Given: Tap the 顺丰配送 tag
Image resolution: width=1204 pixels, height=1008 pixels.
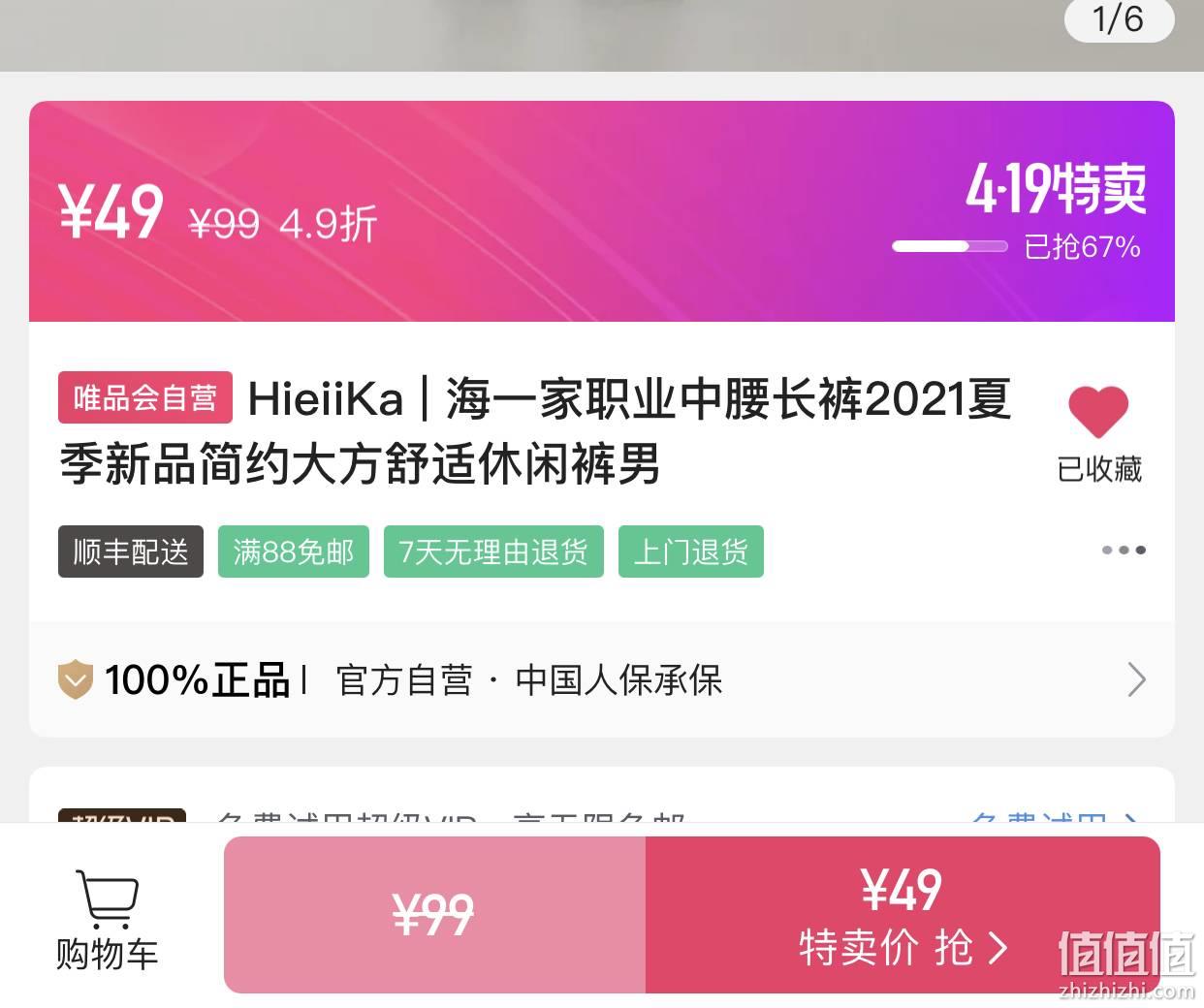Looking at the screenshot, I should coord(131,551).
